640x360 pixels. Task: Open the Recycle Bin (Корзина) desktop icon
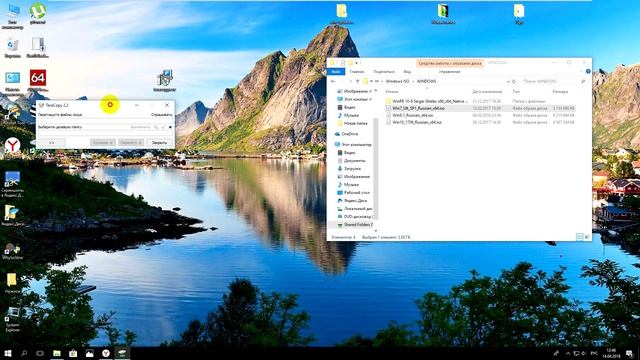(12, 47)
